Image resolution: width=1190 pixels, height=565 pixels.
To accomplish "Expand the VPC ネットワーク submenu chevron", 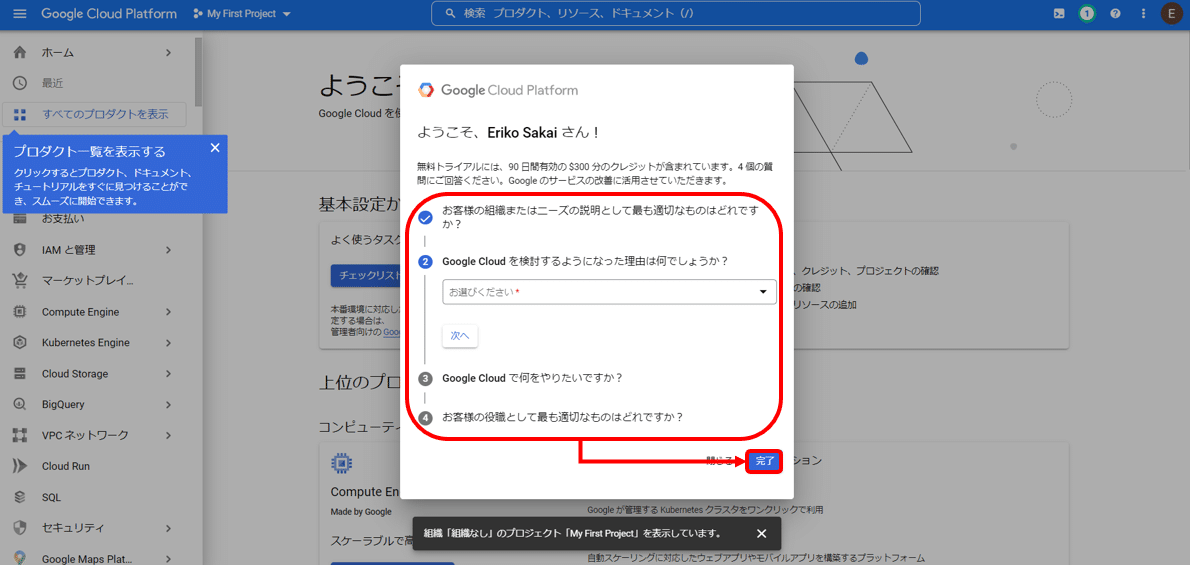I will pos(168,435).
